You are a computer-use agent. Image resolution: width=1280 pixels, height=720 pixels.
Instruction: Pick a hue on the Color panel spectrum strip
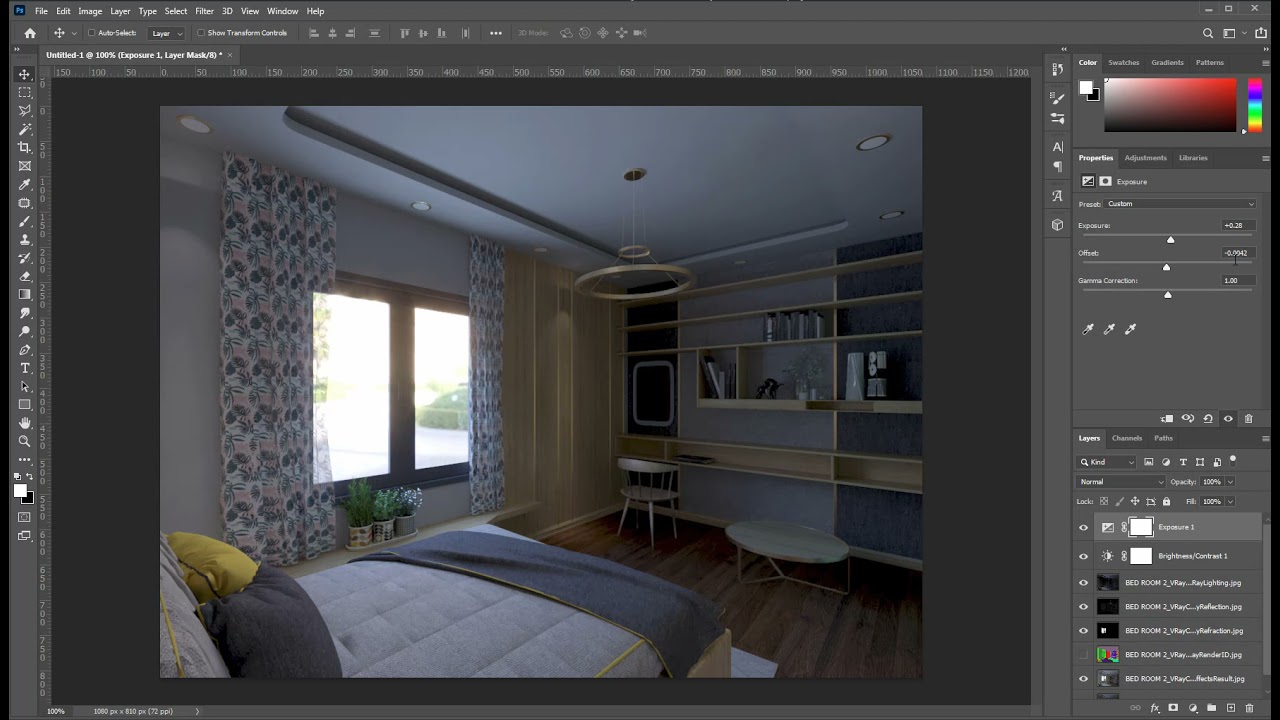pos(1254,104)
